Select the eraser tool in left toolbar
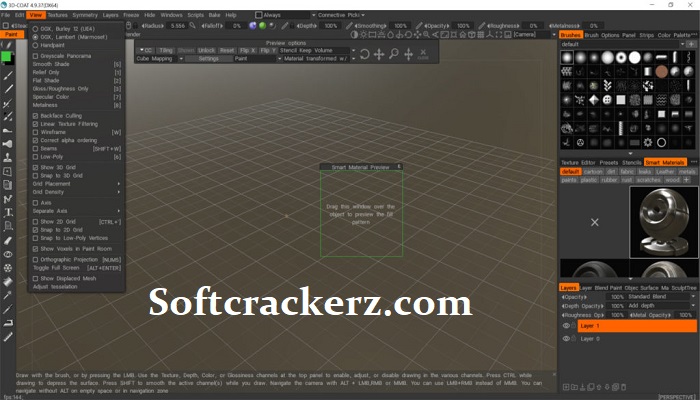The height and width of the screenshot is (400, 700). (8, 241)
